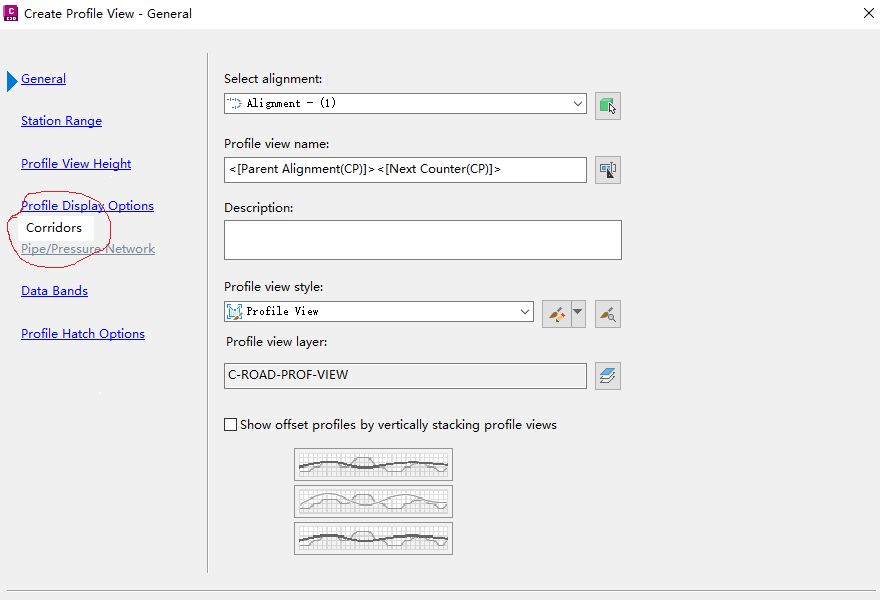Viewport: 880px width, 600px height.
Task: Open the Profile Hatch Options page
Action: tap(83, 333)
